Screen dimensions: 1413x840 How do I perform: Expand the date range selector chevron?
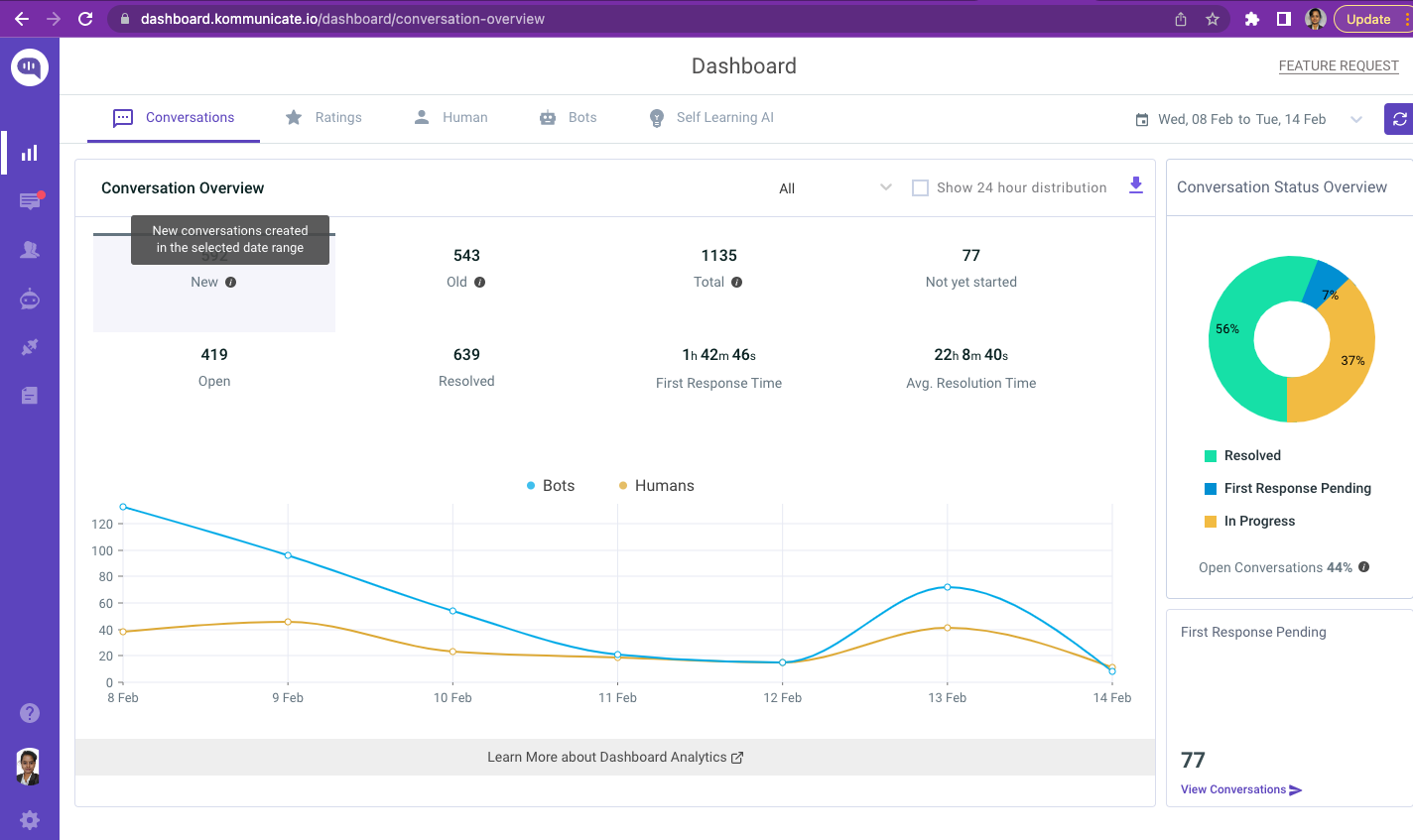[1356, 119]
